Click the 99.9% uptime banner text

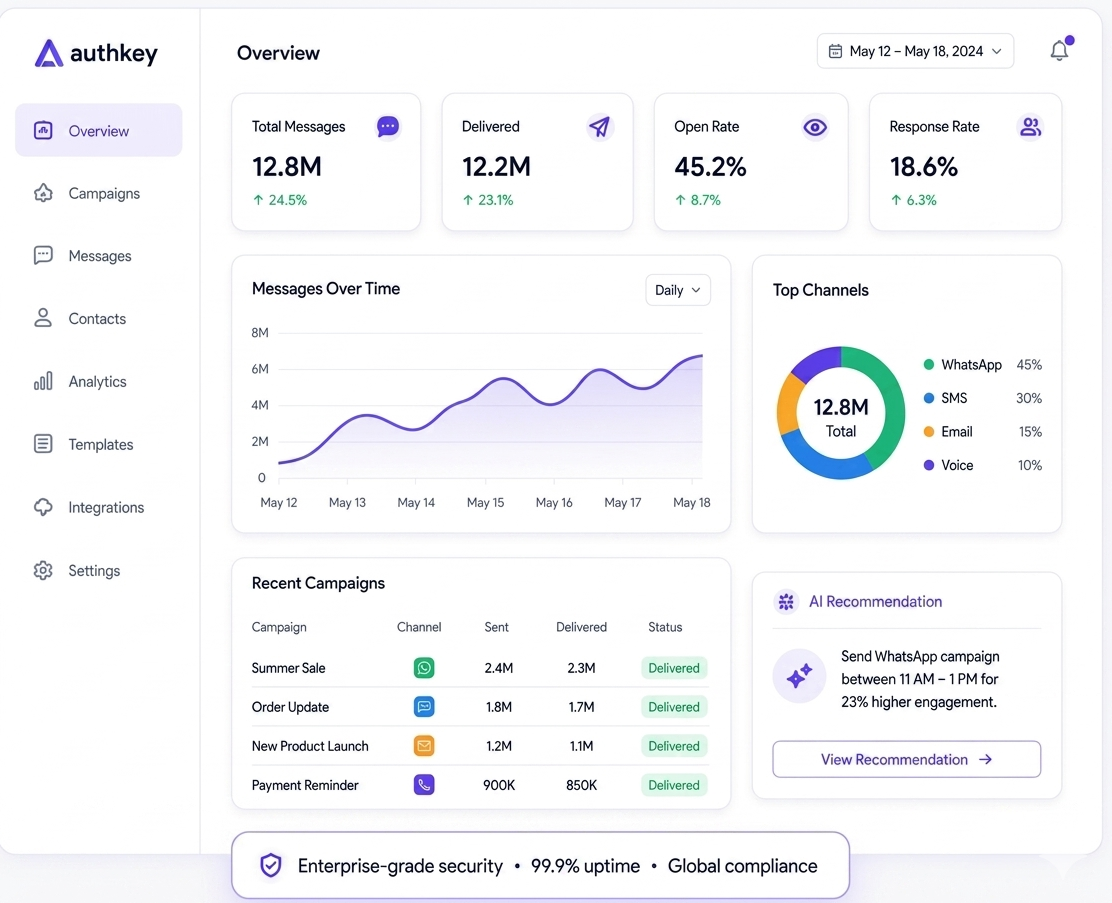tap(585, 865)
